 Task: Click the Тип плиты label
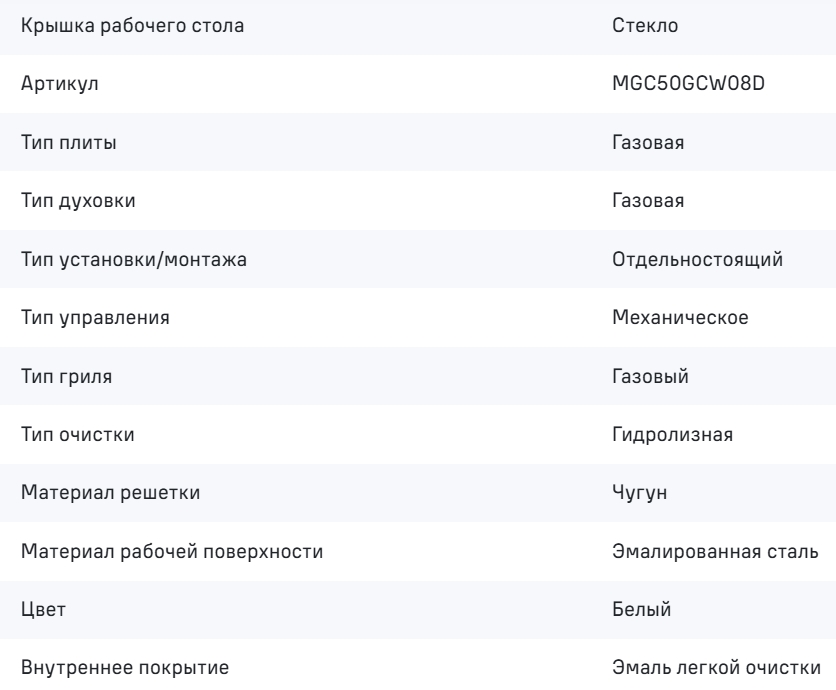[67, 143]
